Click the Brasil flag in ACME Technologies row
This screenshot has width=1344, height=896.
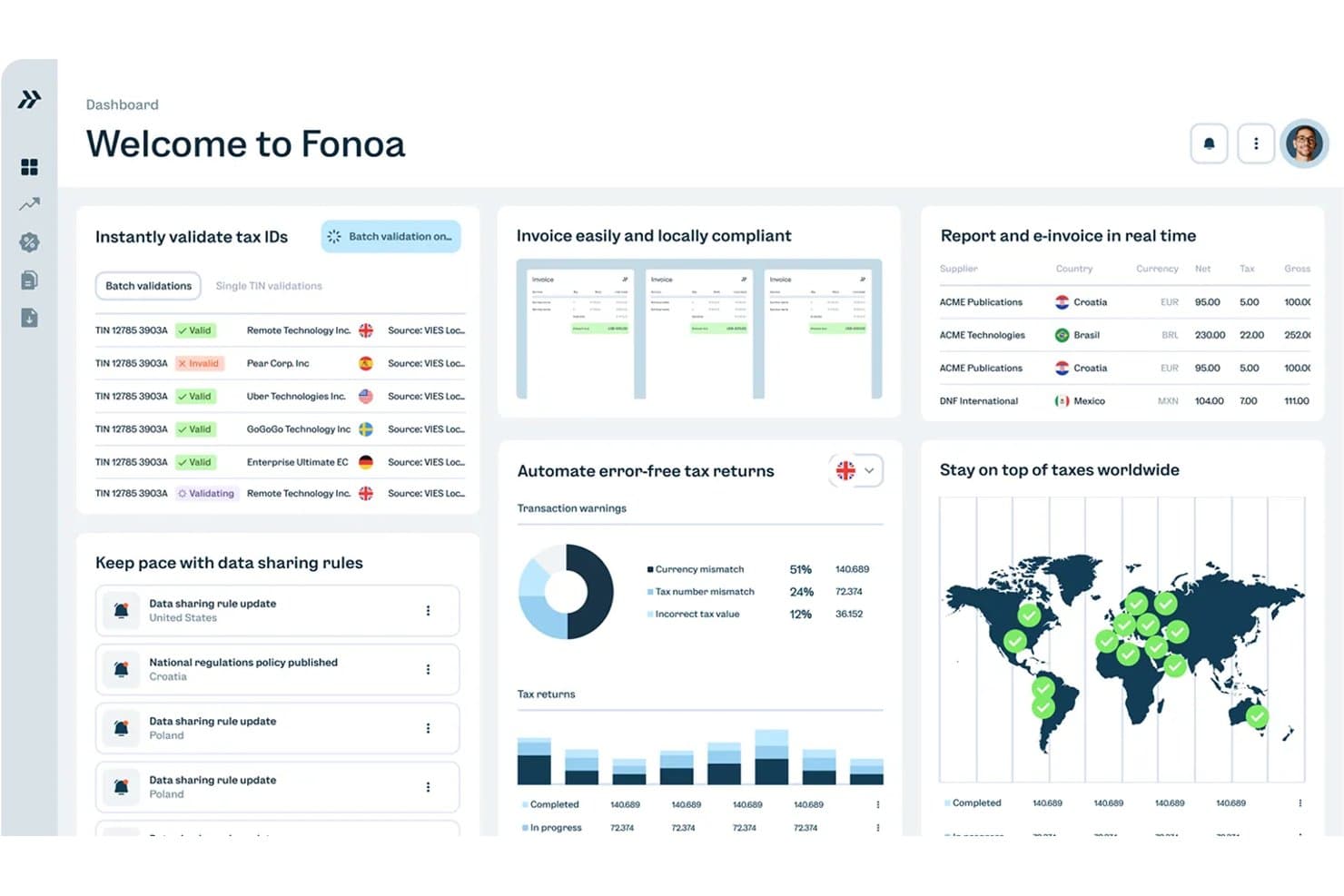point(1062,335)
